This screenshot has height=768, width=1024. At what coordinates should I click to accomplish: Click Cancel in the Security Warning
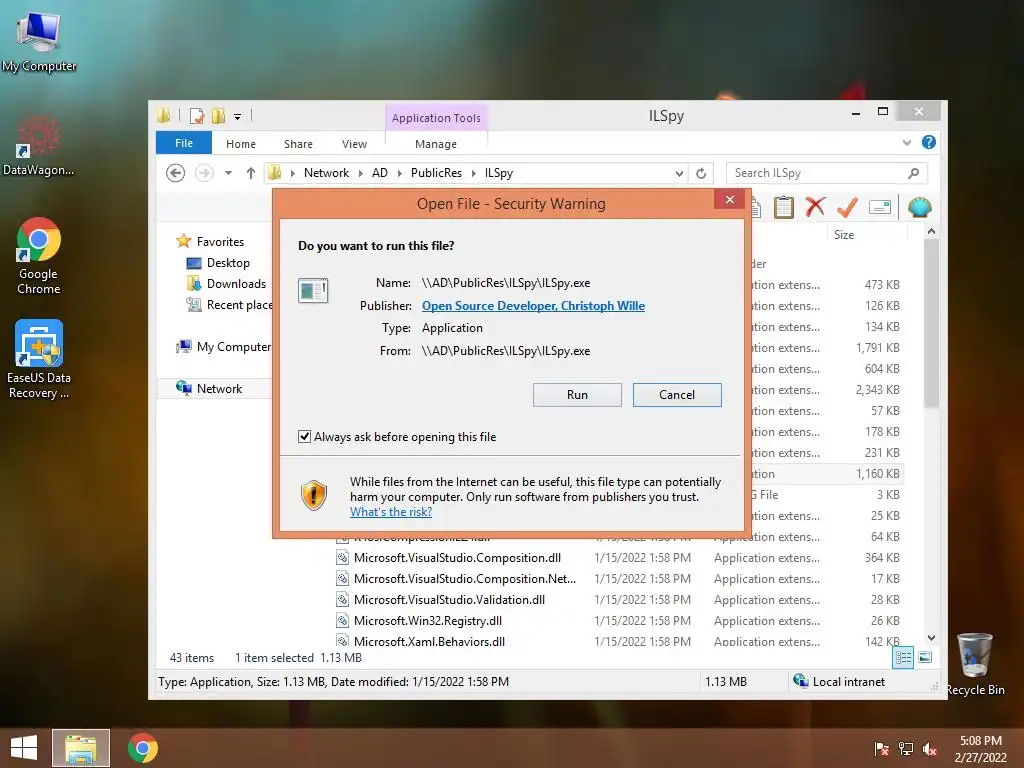[x=677, y=394]
